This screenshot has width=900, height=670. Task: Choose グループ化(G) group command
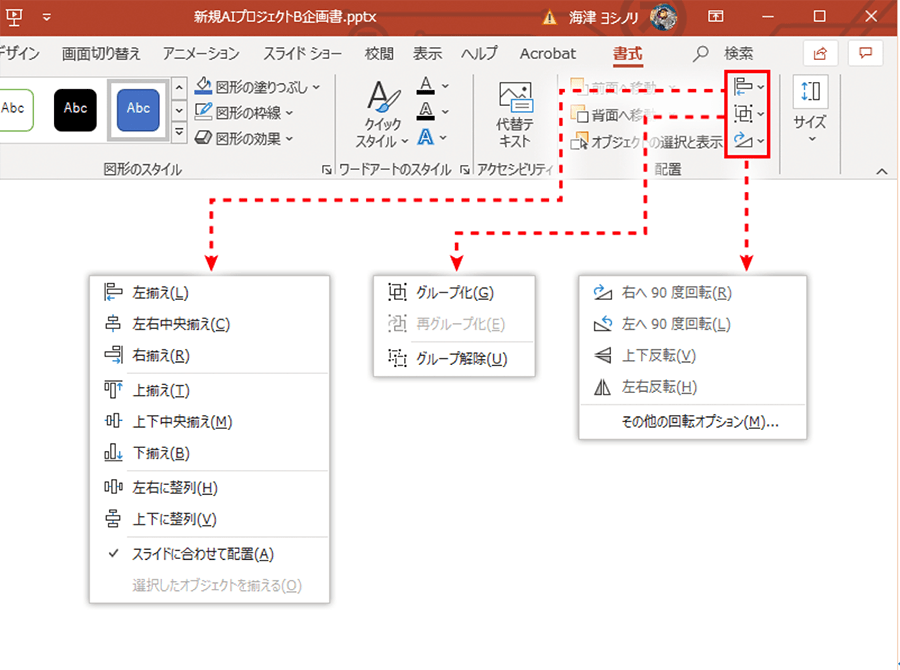click(454, 292)
